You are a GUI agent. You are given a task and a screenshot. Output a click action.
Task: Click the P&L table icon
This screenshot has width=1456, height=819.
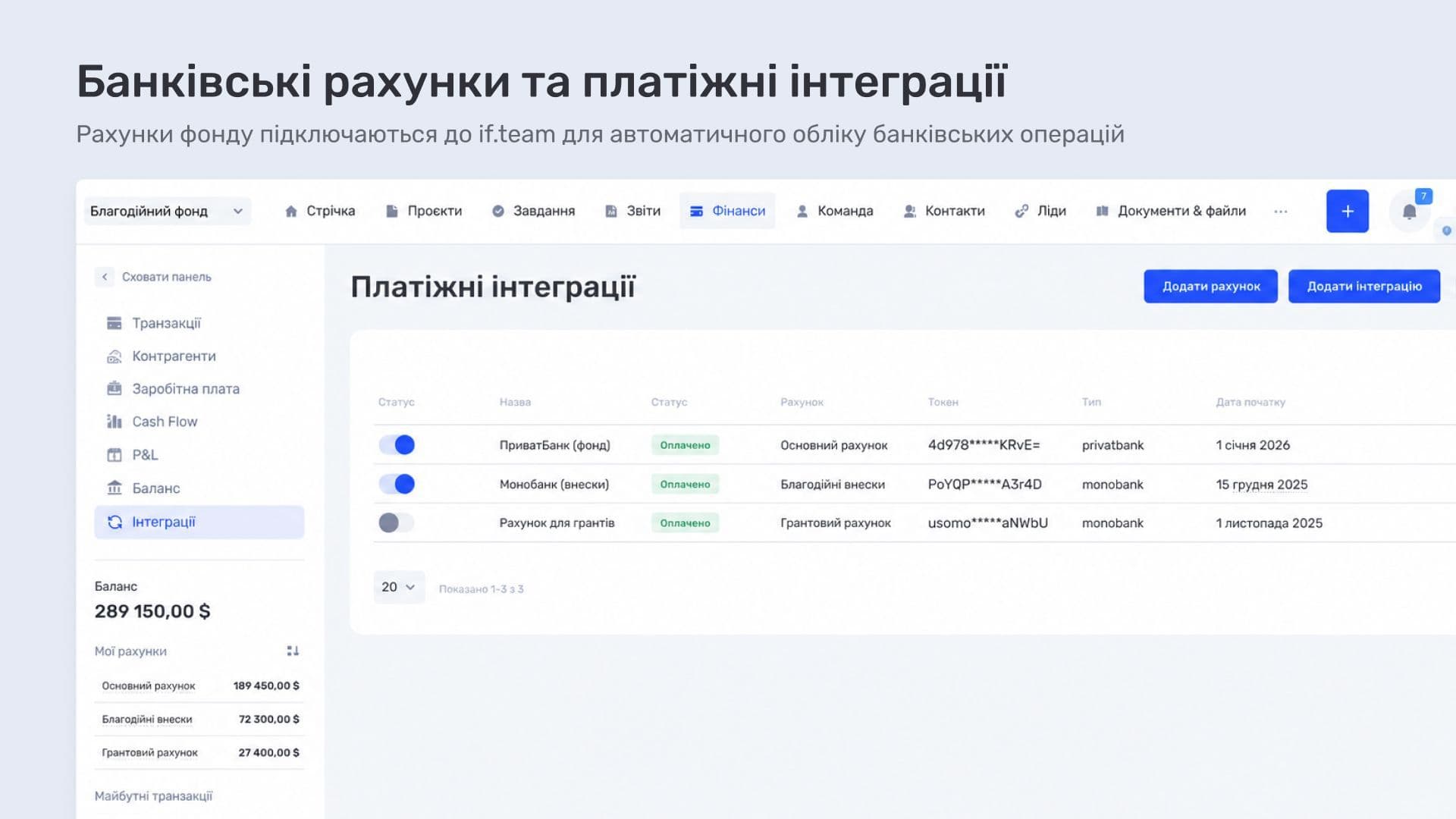point(115,455)
